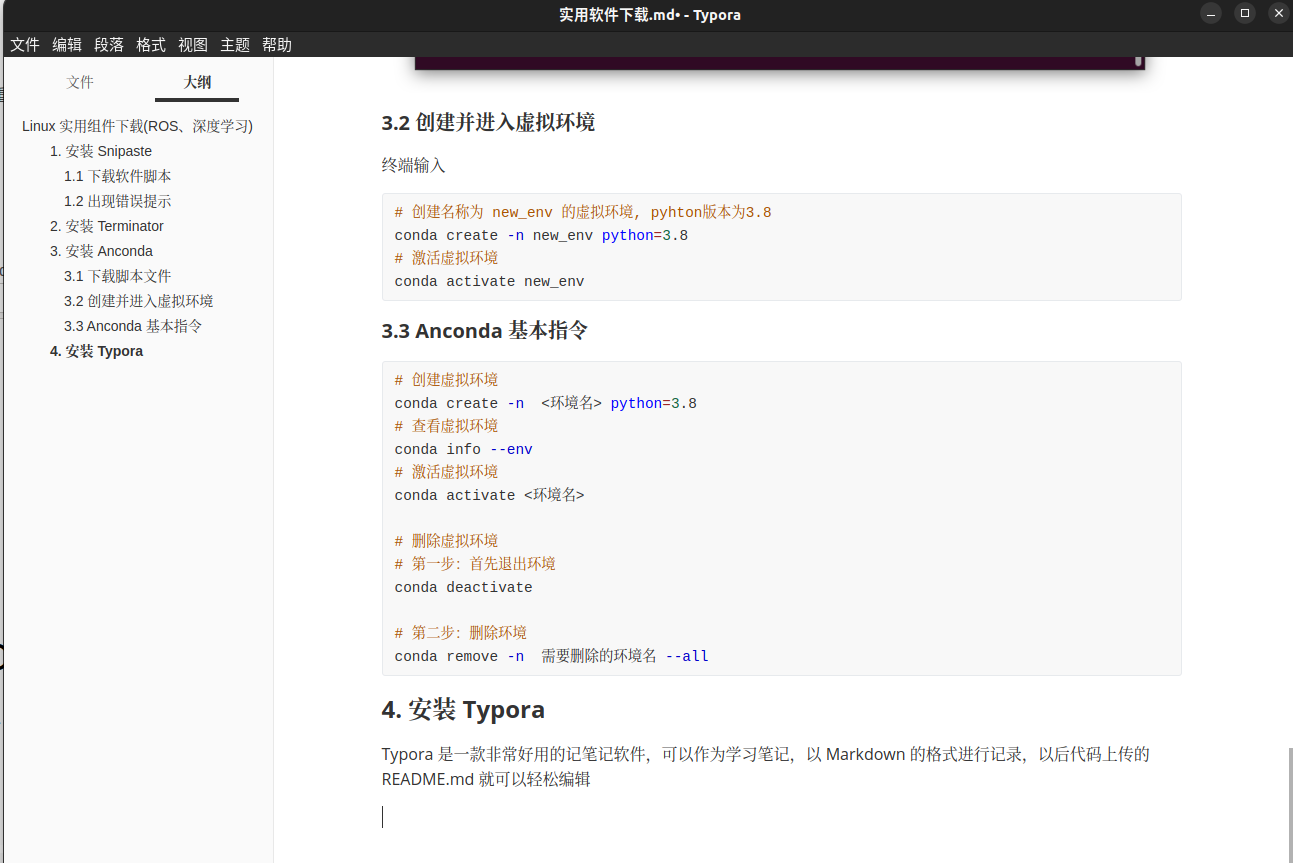Screen dimensions: 1293x863
Task: Open the 格式 menu
Action: point(151,45)
